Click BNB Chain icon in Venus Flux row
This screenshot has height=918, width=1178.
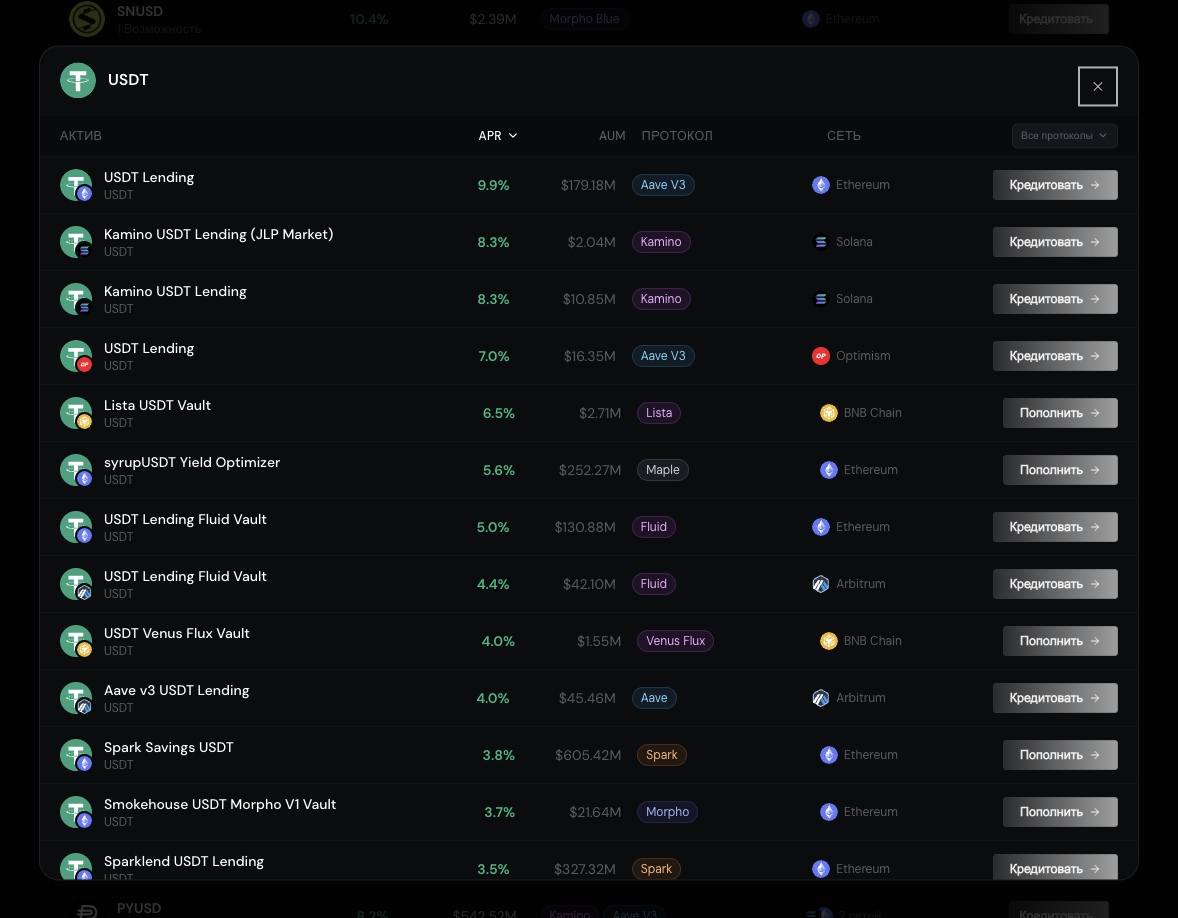point(829,641)
